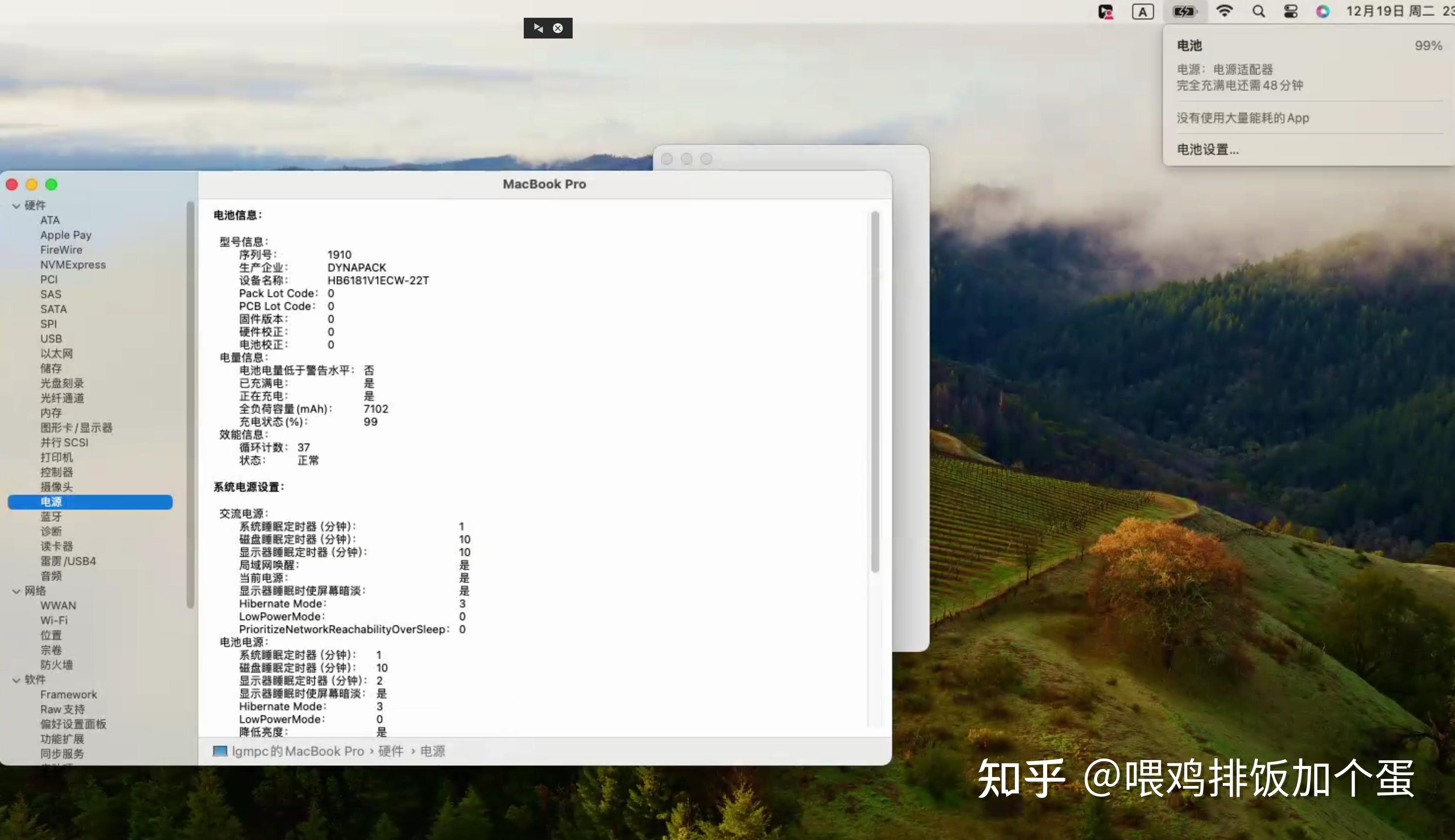The image size is (1455, 840).
Task: Select FireWire in sidebar
Action: 61,250
